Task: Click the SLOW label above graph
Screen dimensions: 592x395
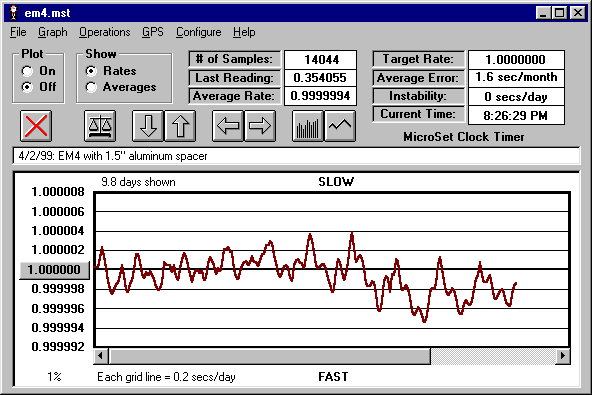Action: 336,182
